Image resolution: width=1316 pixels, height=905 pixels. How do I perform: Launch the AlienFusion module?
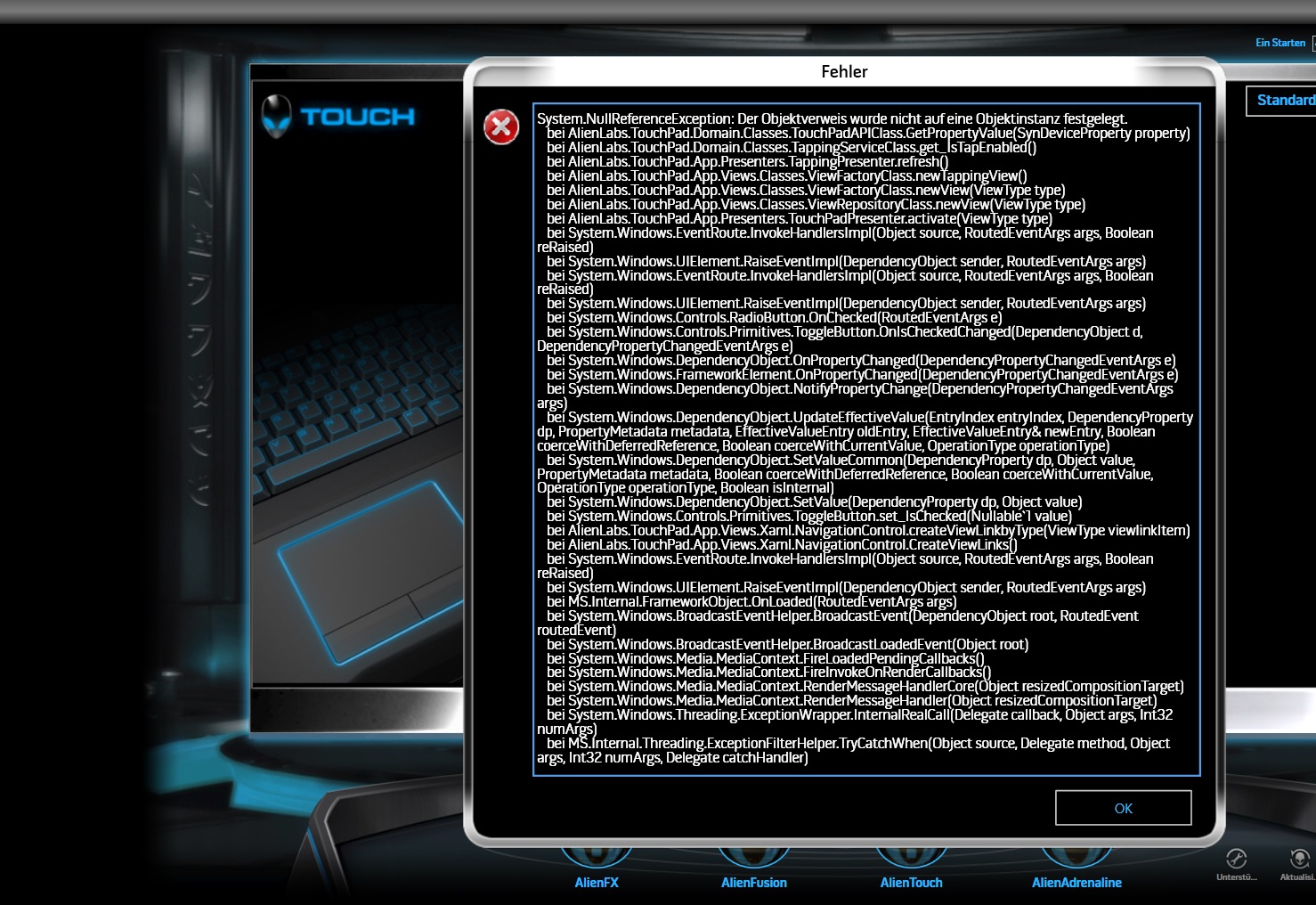[x=753, y=882]
